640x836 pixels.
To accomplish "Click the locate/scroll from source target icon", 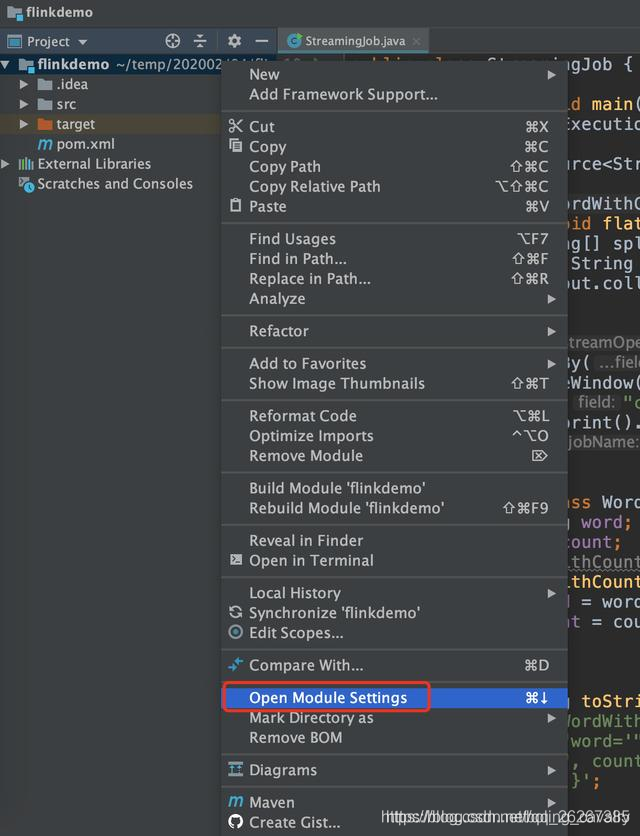I will pyautogui.click(x=173, y=41).
